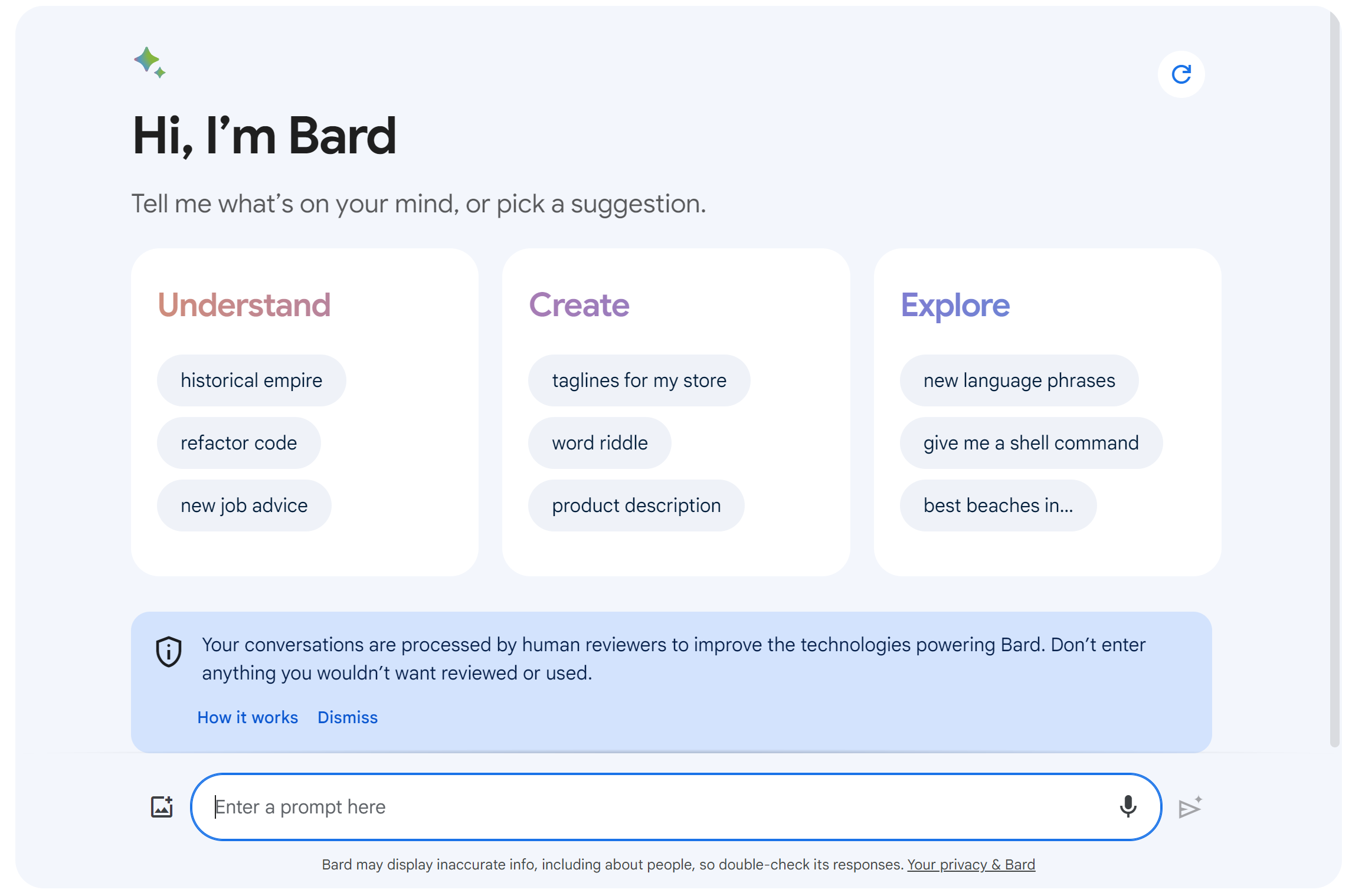1352x896 pixels.
Task: Select new language phrases
Action: [1019, 380]
